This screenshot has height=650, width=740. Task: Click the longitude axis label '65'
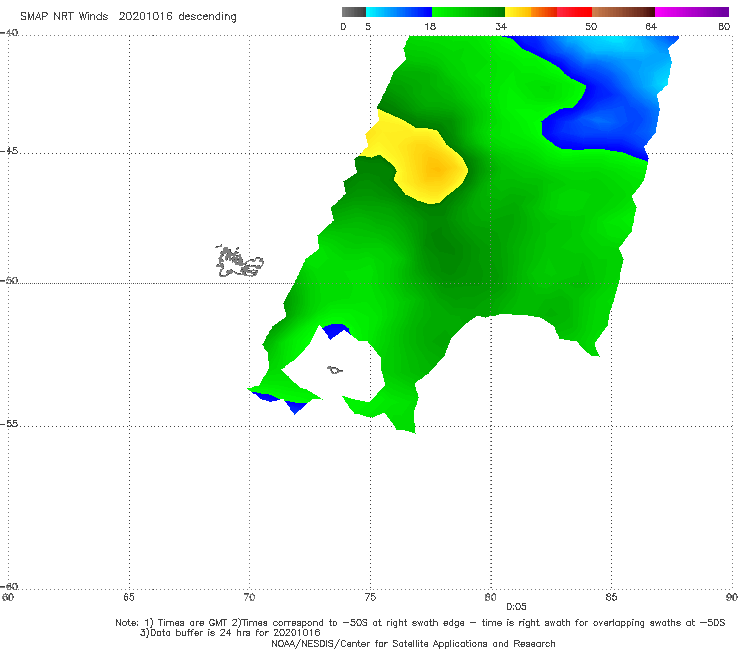[129, 598]
